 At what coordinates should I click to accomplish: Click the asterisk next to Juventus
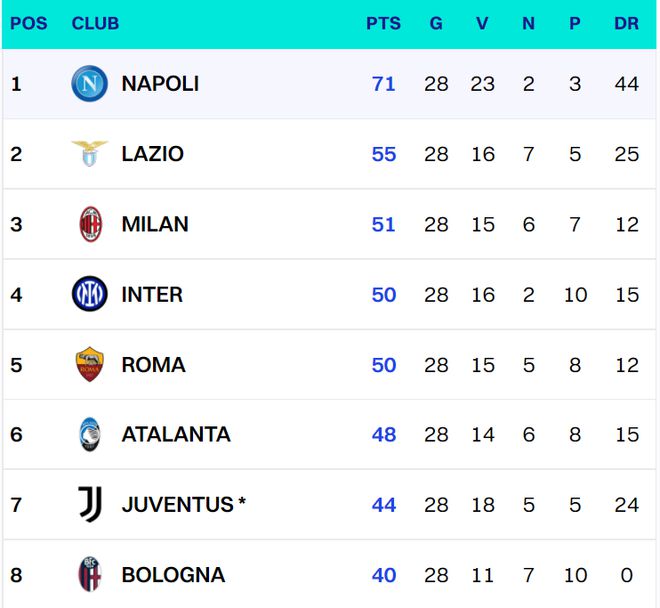tap(242, 501)
